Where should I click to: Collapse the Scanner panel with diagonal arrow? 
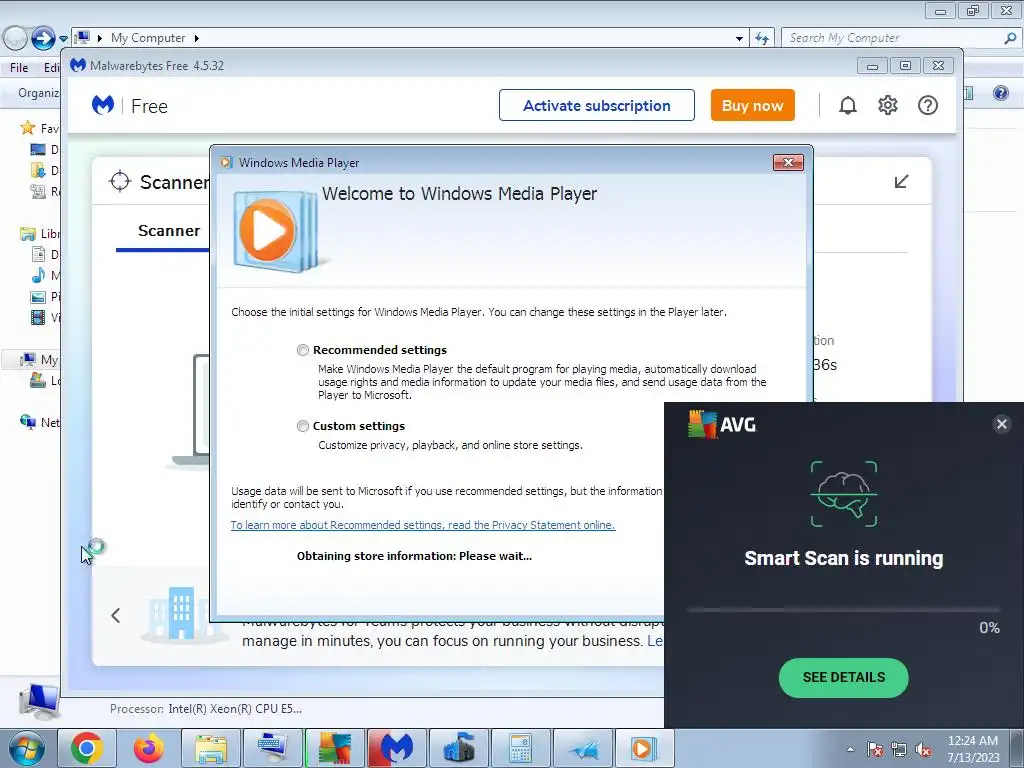pyautogui.click(x=901, y=181)
